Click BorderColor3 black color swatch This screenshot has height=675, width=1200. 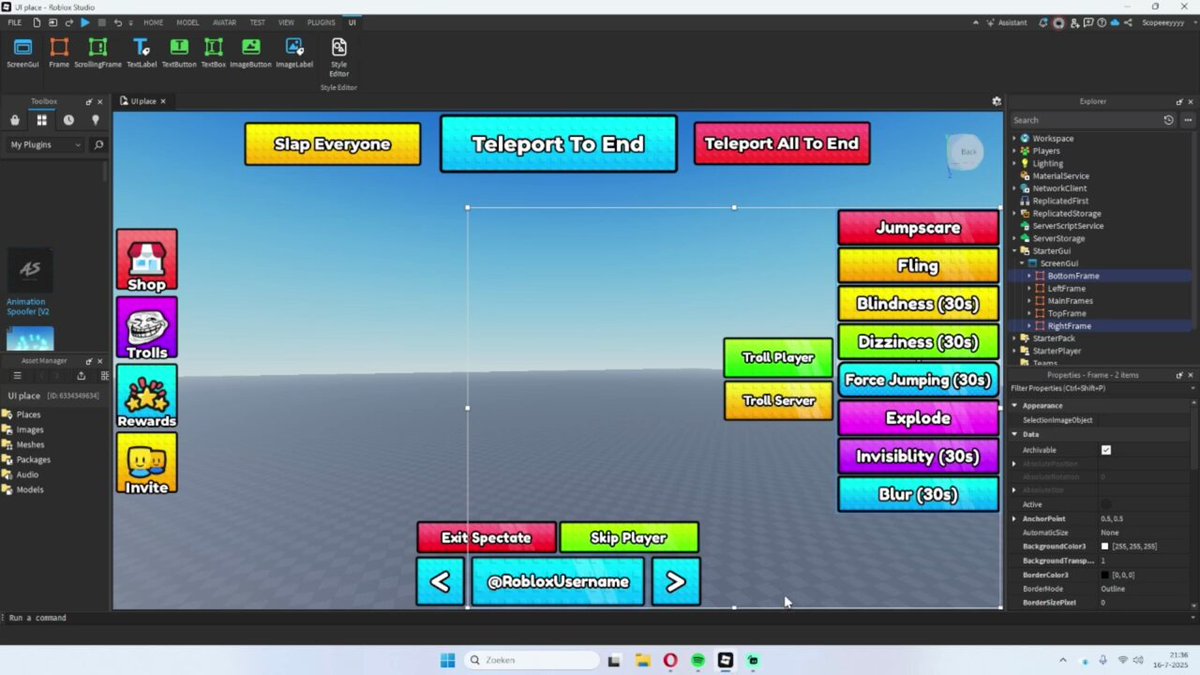[1105, 575]
